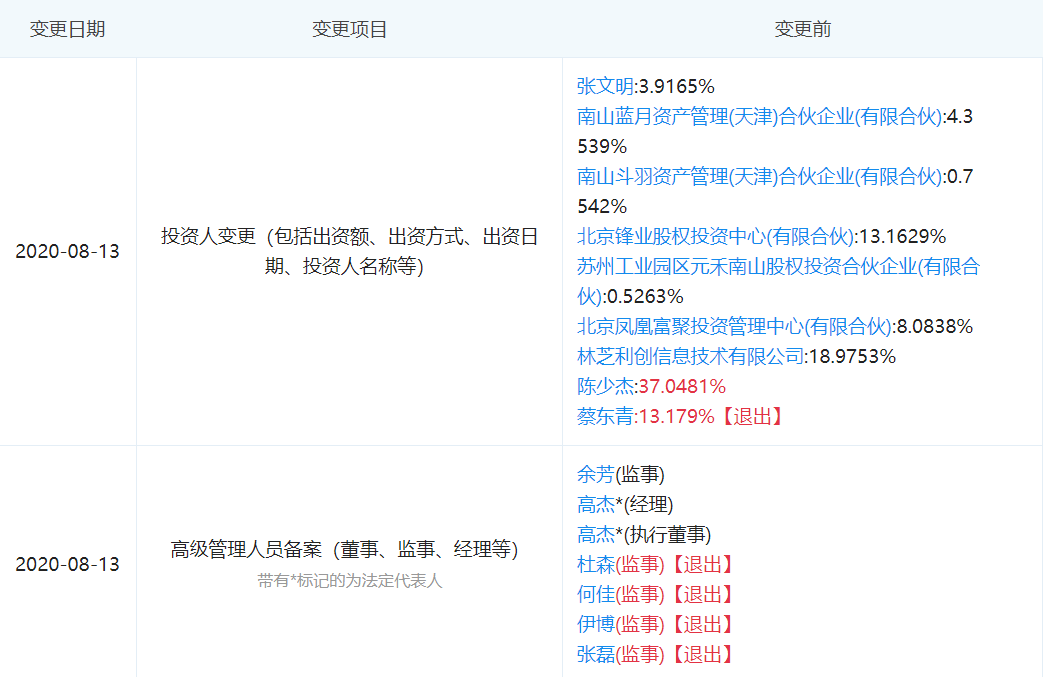
Task: Select the 变更前 column header
Action: tap(802, 29)
